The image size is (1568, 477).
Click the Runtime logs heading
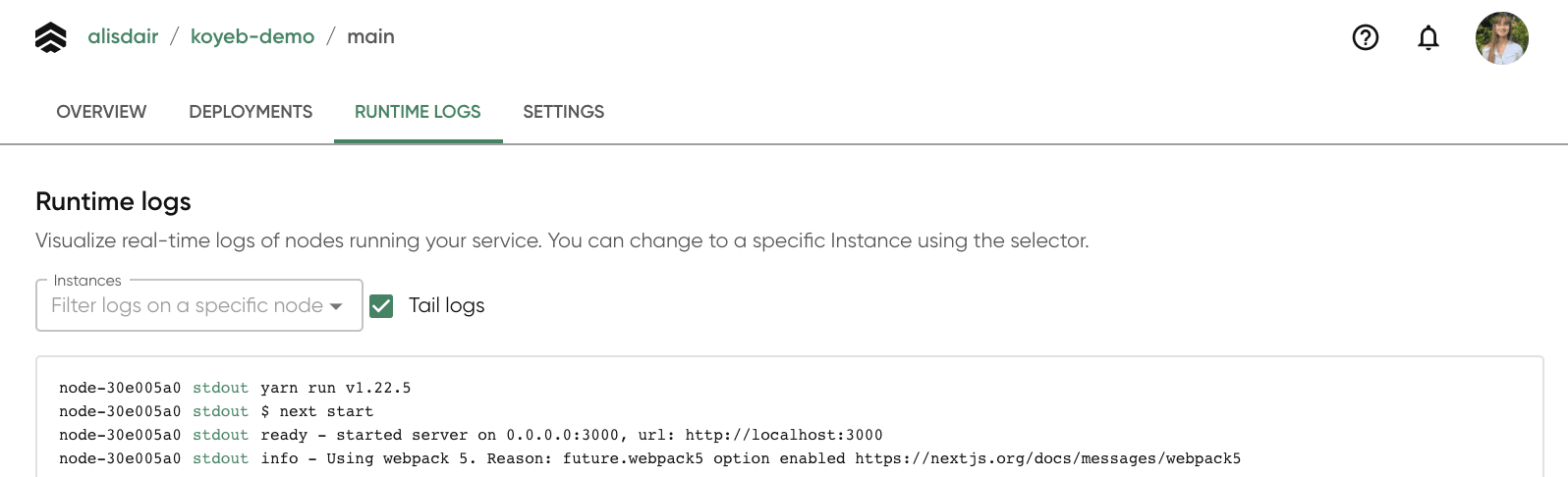113,201
